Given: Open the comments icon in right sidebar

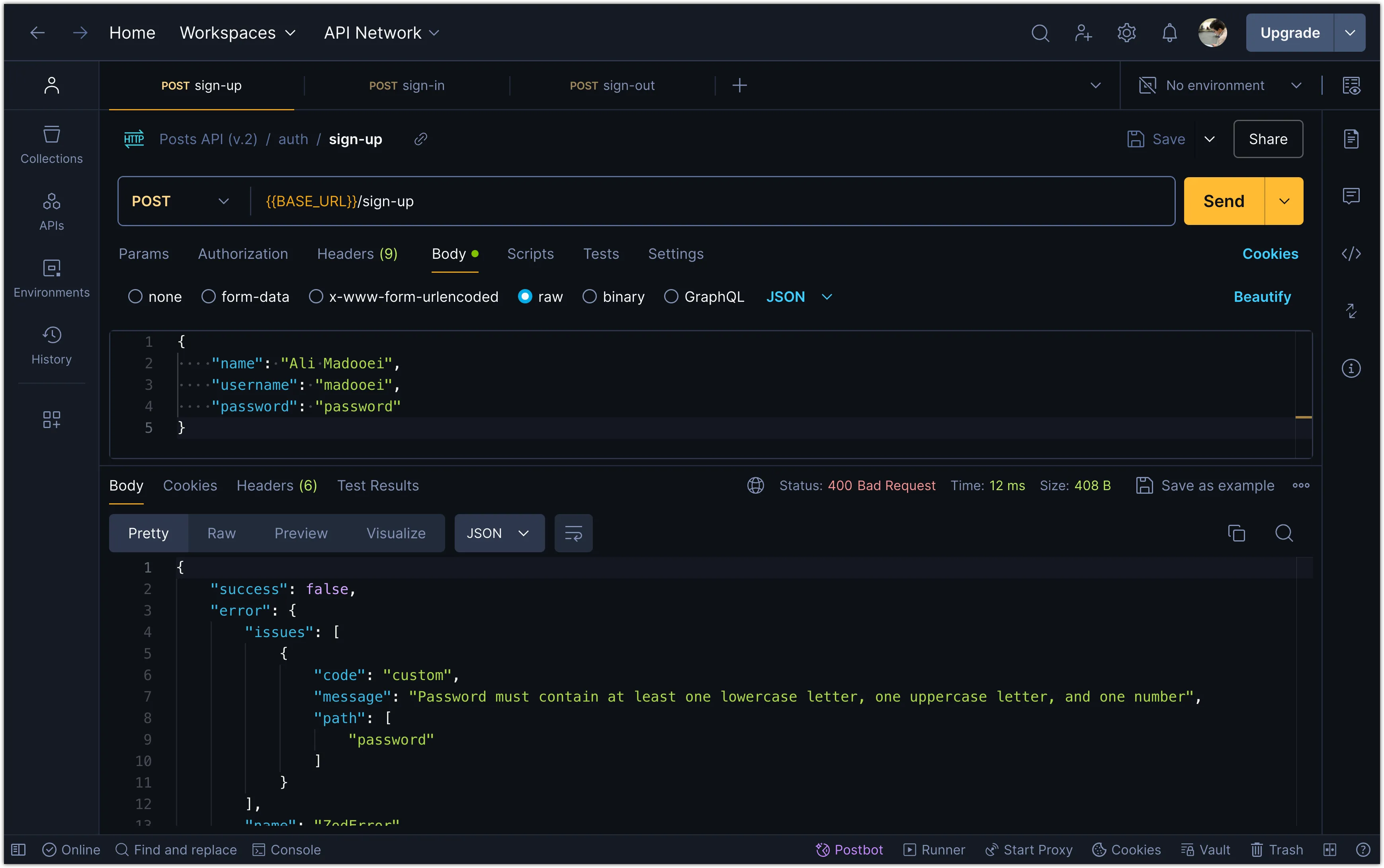Looking at the screenshot, I should tap(1351, 196).
